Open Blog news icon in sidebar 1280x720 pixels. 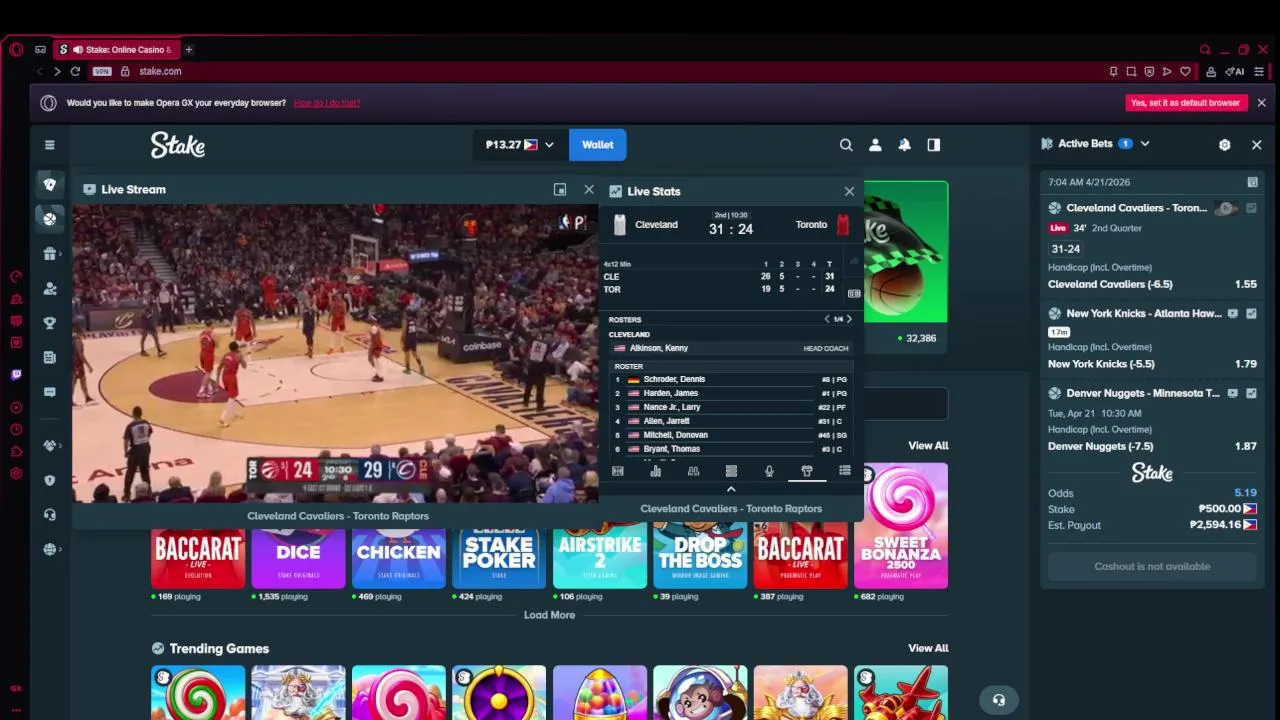pos(49,357)
